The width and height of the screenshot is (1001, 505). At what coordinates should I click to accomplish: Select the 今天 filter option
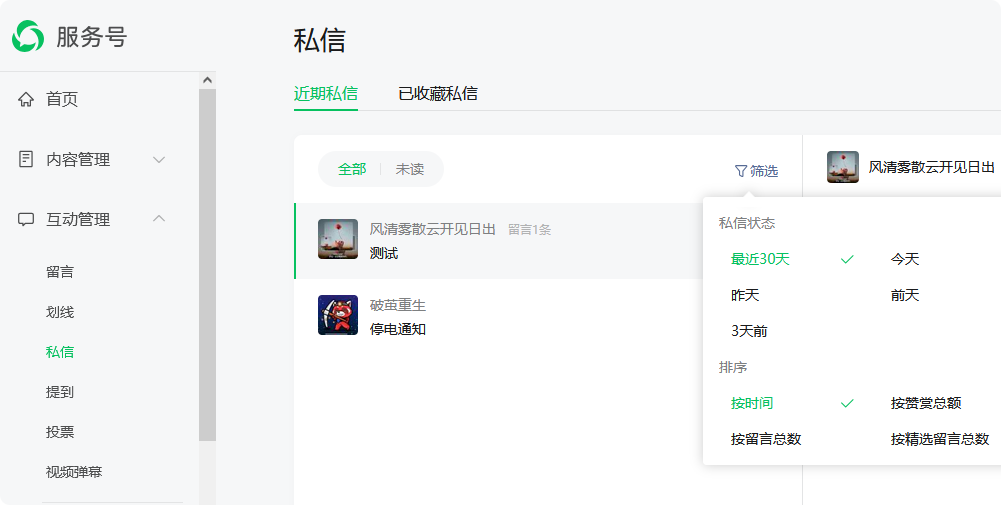[x=905, y=259]
